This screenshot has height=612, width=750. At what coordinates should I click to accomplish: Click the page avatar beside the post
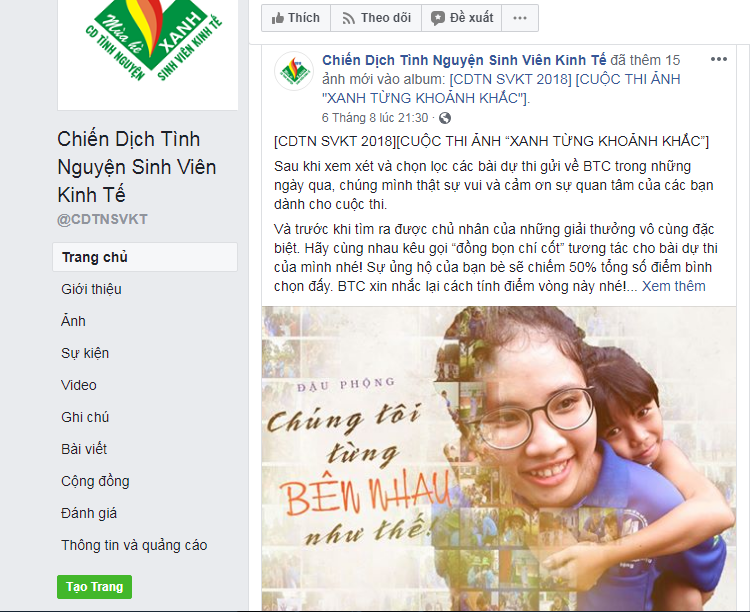coord(294,71)
